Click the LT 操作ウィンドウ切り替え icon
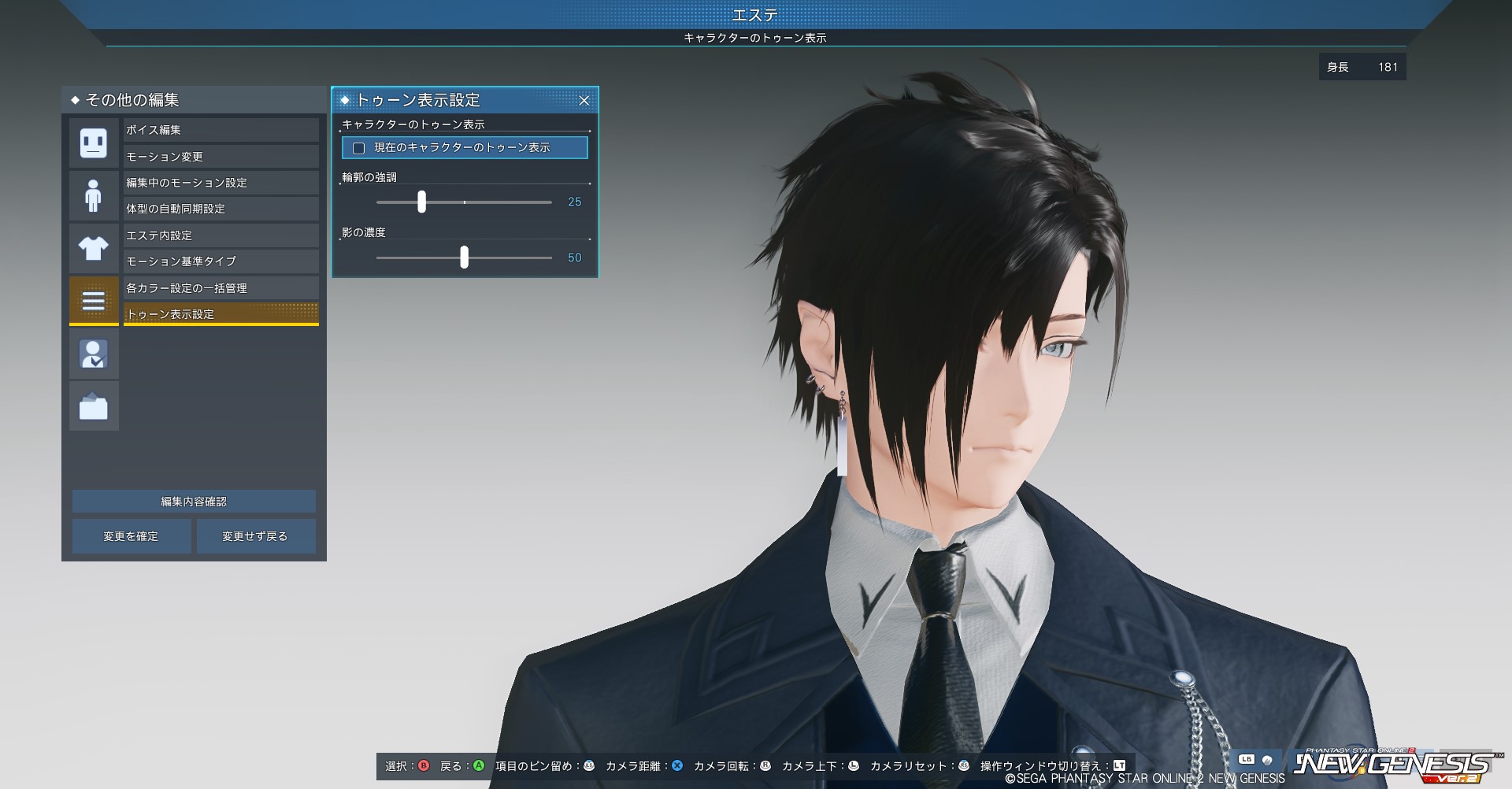1512x789 pixels. pyautogui.click(x=1120, y=765)
